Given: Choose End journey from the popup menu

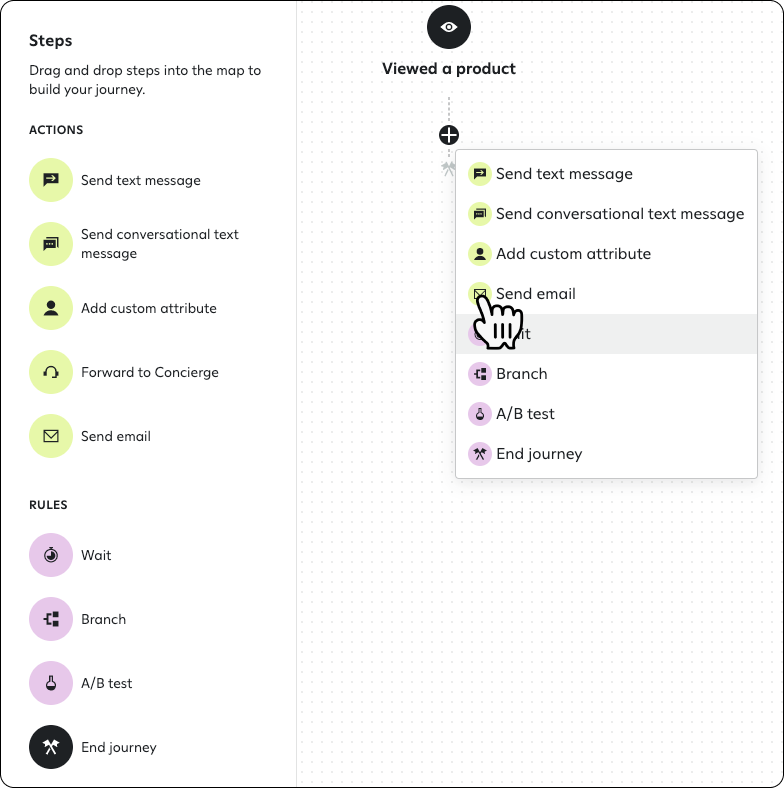Looking at the screenshot, I should click(x=606, y=454).
